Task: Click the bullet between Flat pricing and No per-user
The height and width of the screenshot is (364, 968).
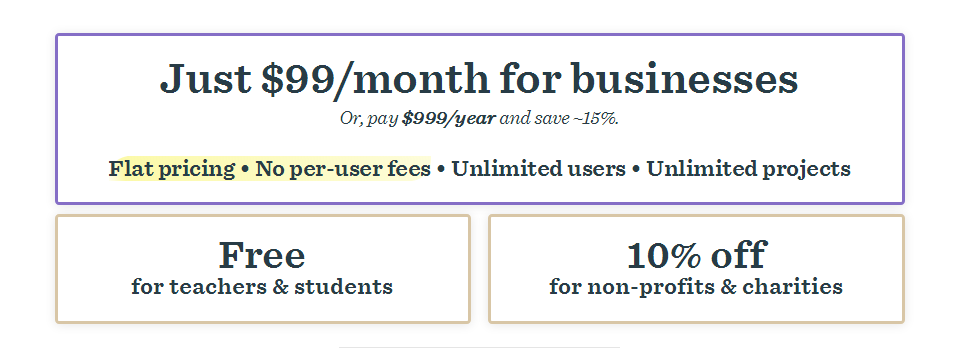Action: tap(245, 170)
